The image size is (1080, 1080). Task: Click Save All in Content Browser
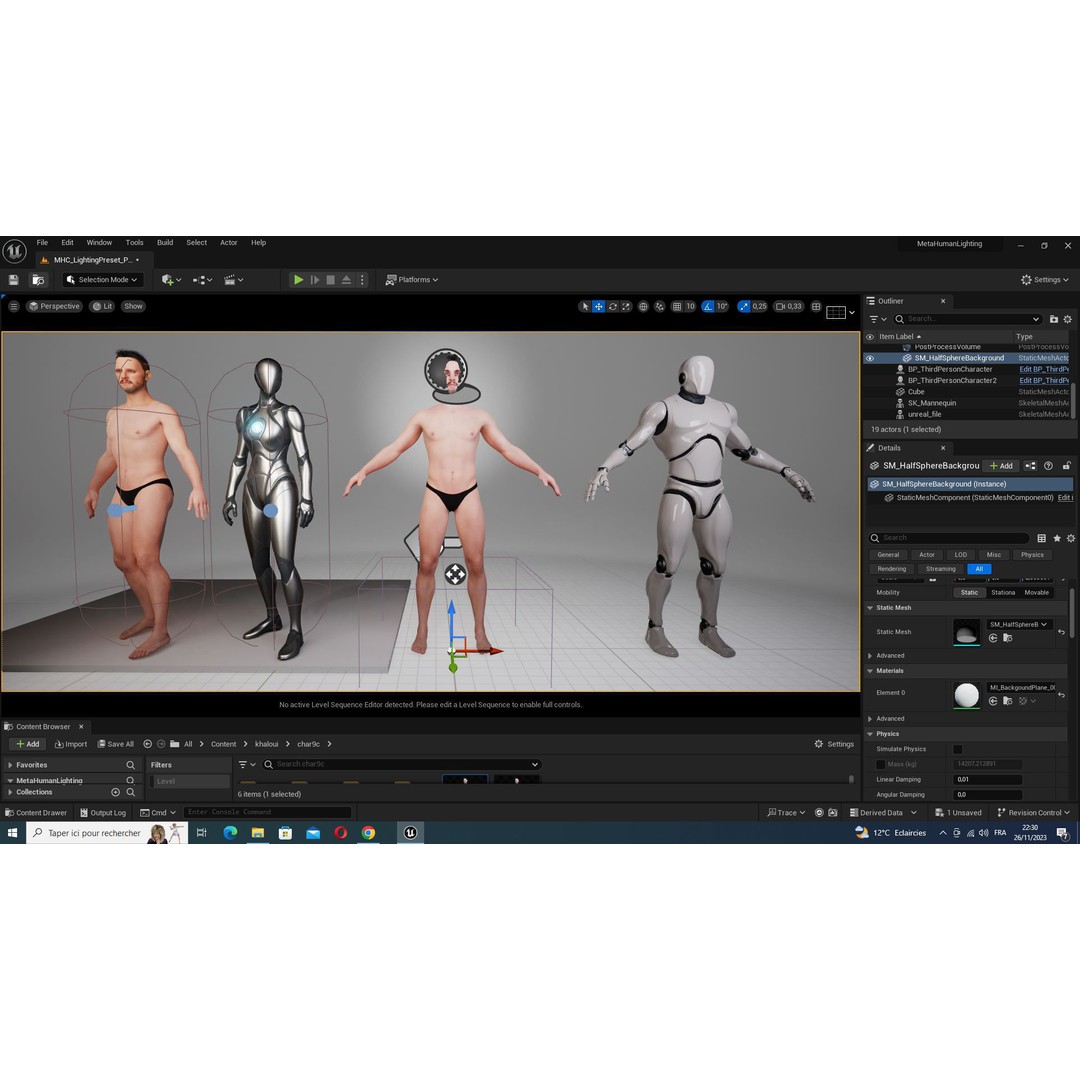pos(116,744)
